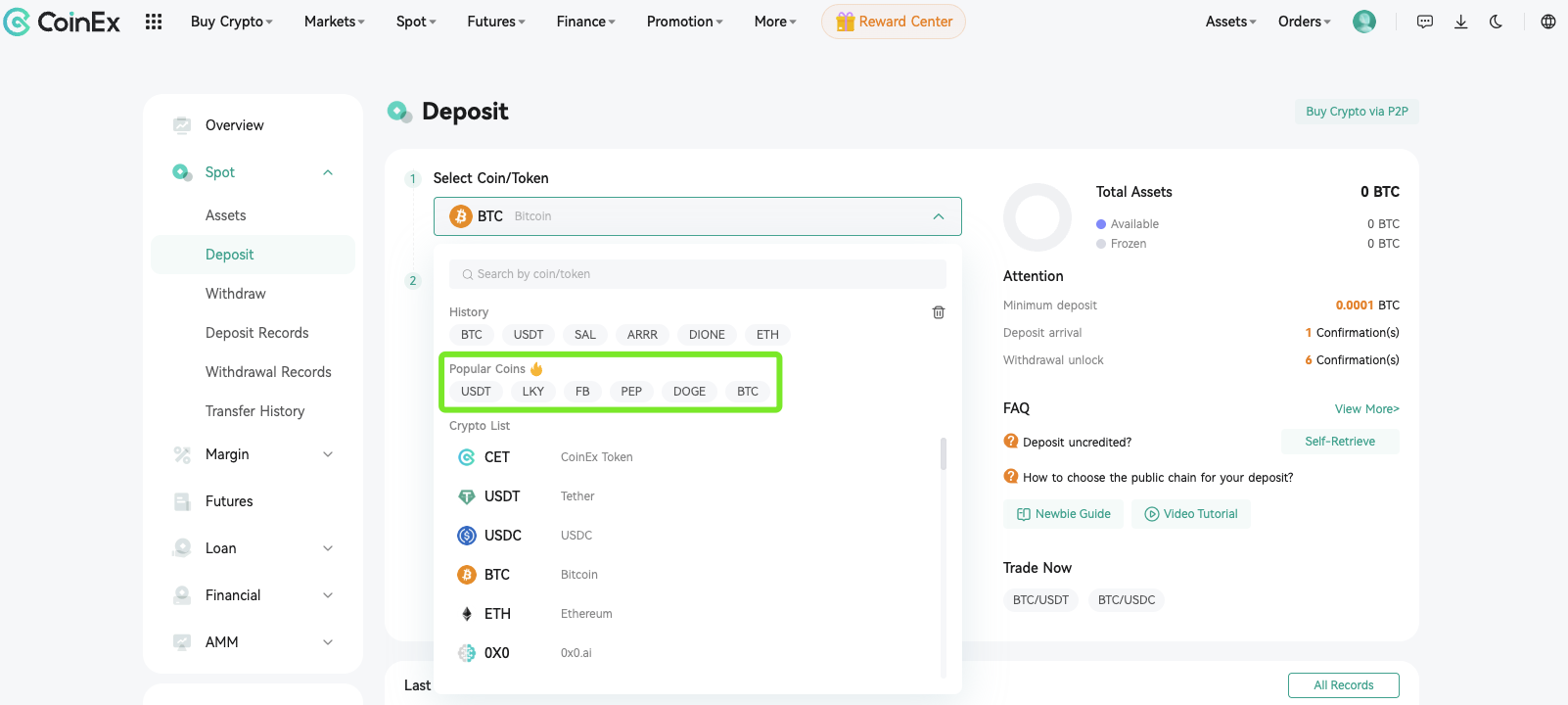Viewport: 1568px width, 705px height.
Task: Expand the Margin sidebar section chevron
Action: click(328, 454)
